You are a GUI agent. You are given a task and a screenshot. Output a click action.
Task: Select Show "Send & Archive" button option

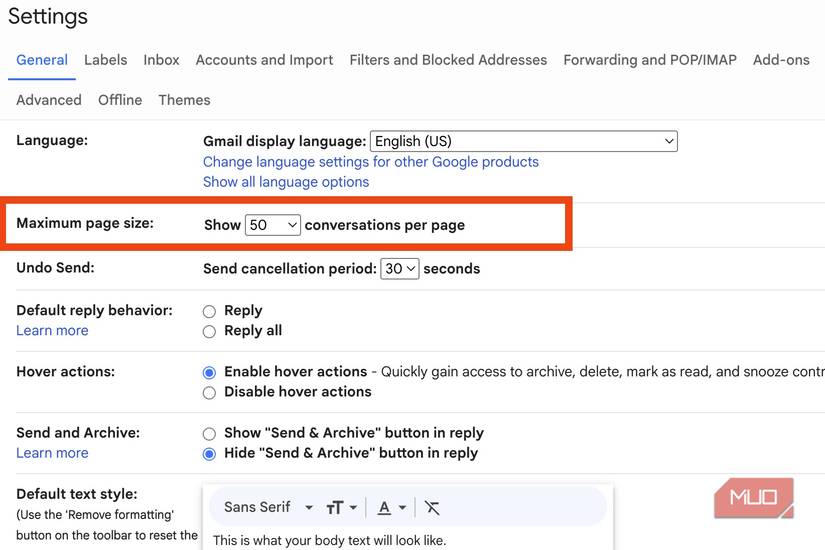(x=209, y=434)
